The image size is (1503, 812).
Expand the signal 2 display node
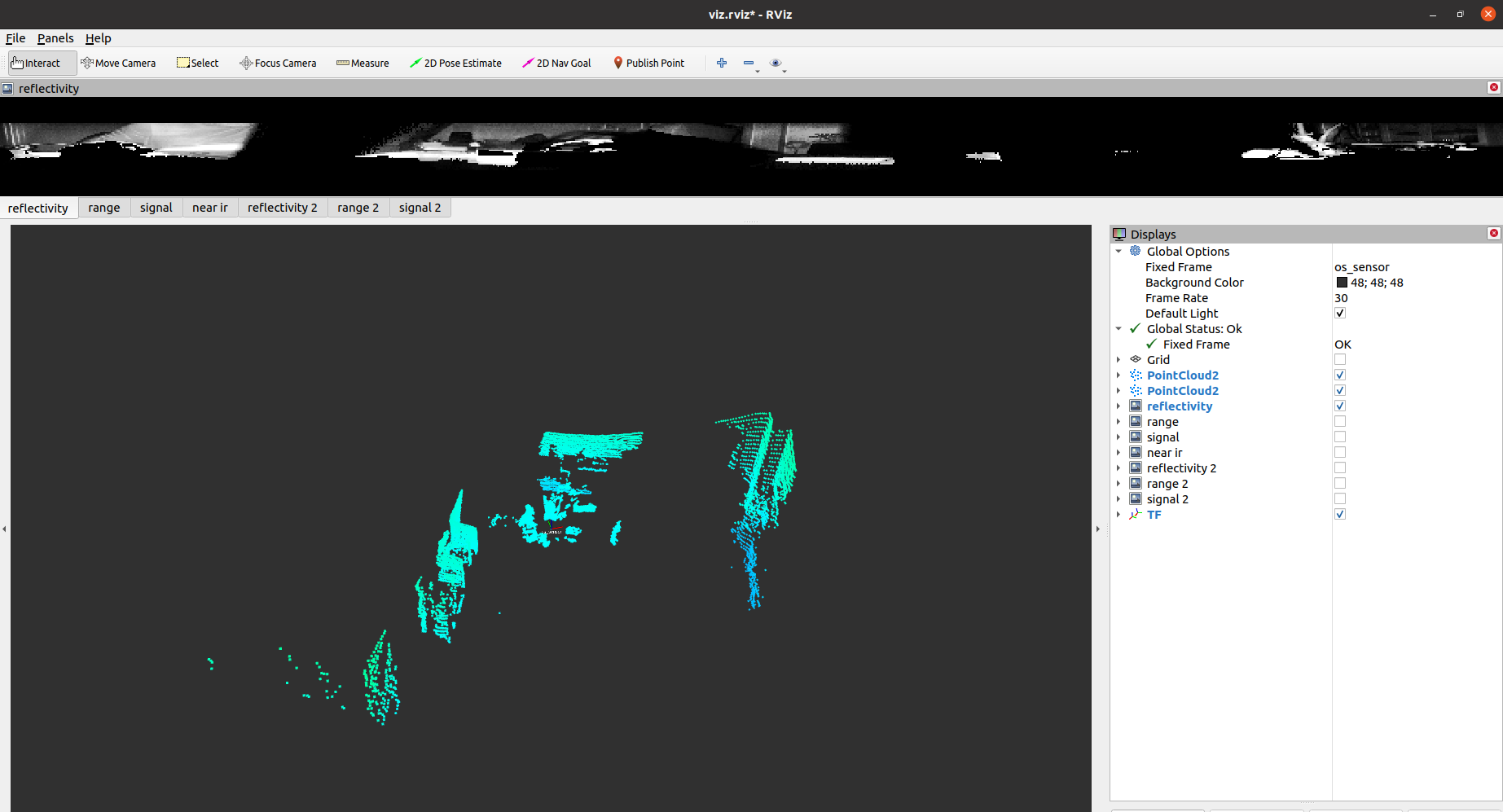click(1118, 498)
